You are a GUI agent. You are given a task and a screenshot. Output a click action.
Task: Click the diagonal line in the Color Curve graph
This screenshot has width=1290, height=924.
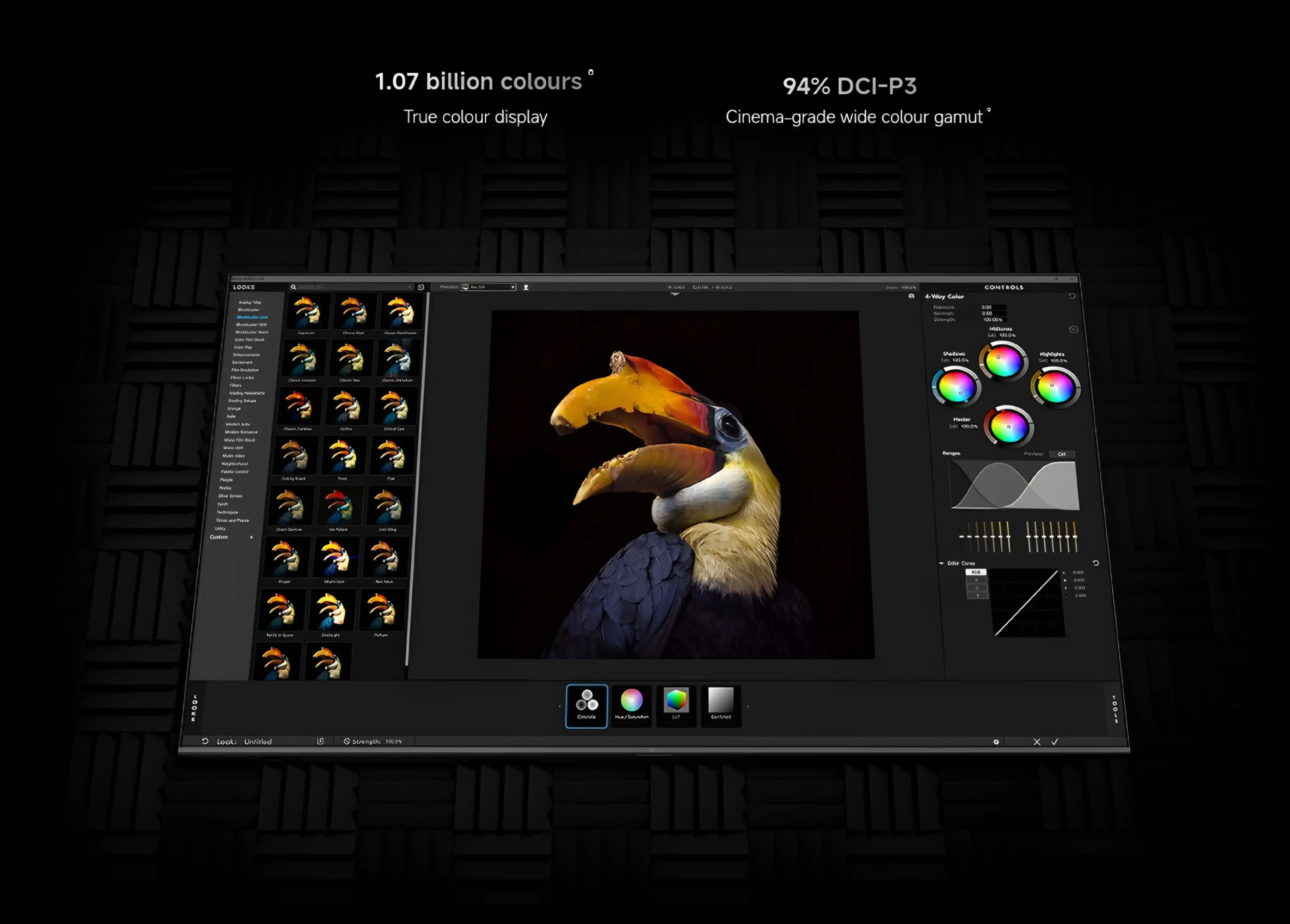1027,604
